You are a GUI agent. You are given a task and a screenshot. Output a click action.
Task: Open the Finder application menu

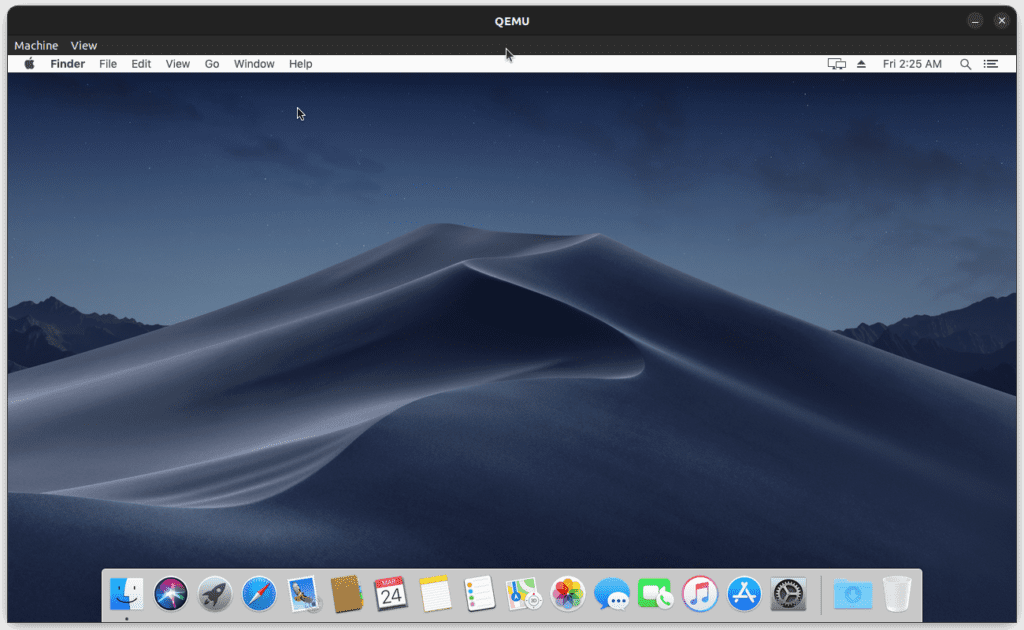(x=68, y=64)
